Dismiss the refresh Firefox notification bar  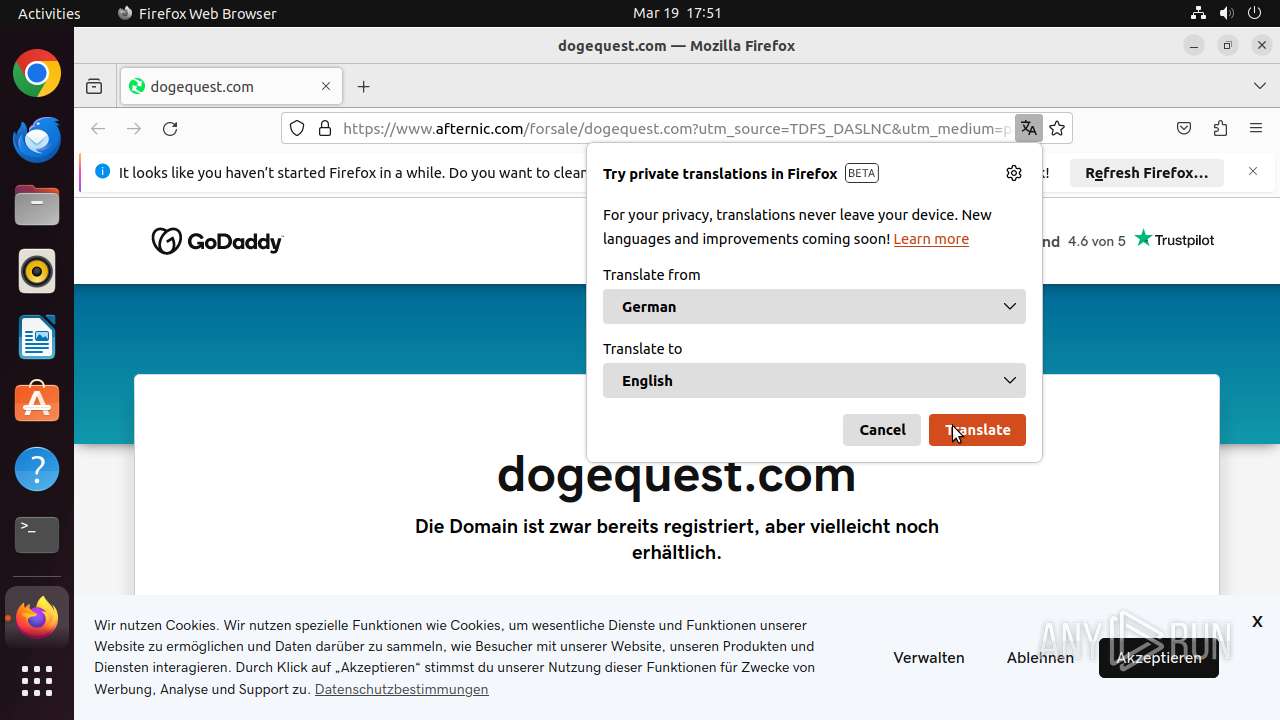pyautogui.click(x=1253, y=172)
